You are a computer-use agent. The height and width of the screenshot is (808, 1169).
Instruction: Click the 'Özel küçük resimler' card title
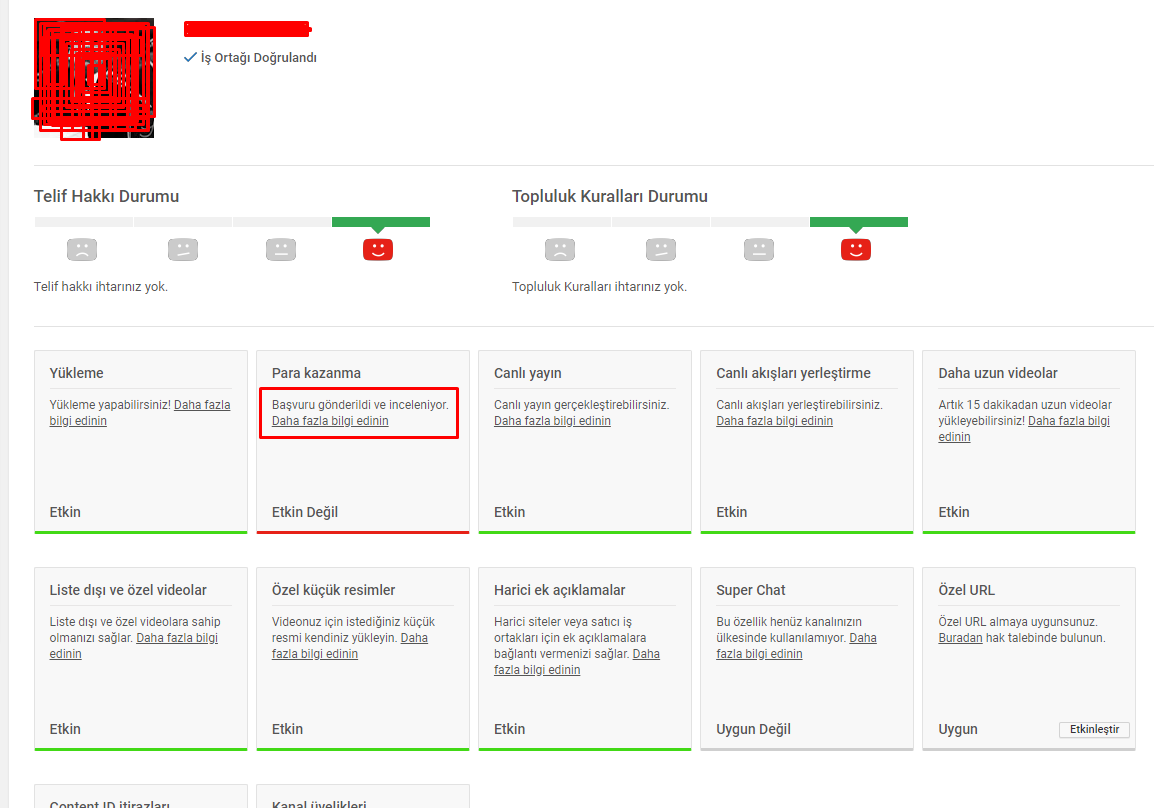click(333, 590)
